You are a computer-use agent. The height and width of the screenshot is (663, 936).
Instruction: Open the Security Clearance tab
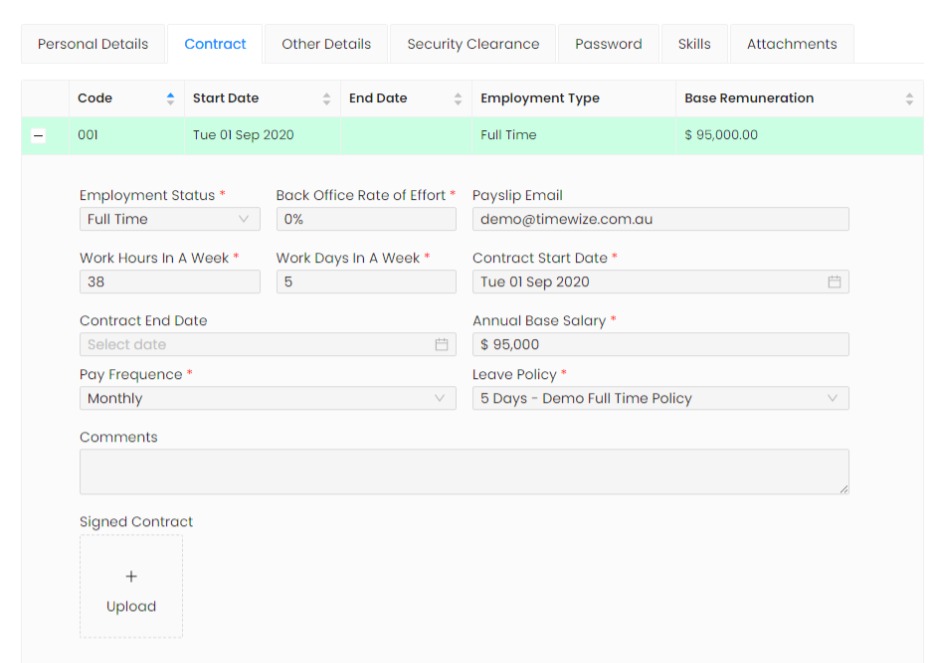[473, 45]
